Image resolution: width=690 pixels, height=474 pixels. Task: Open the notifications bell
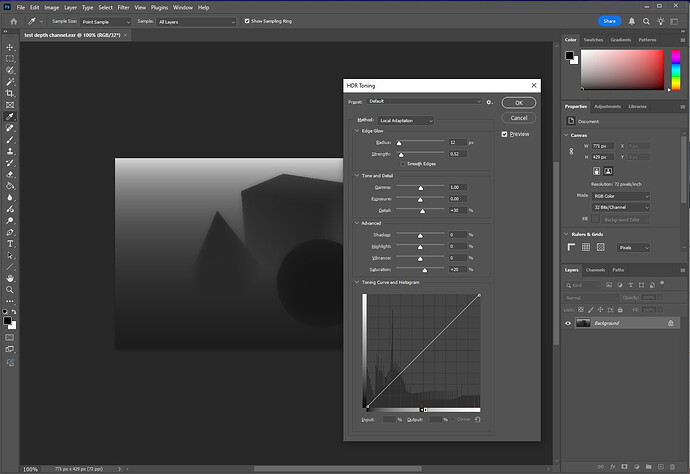coord(631,21)
